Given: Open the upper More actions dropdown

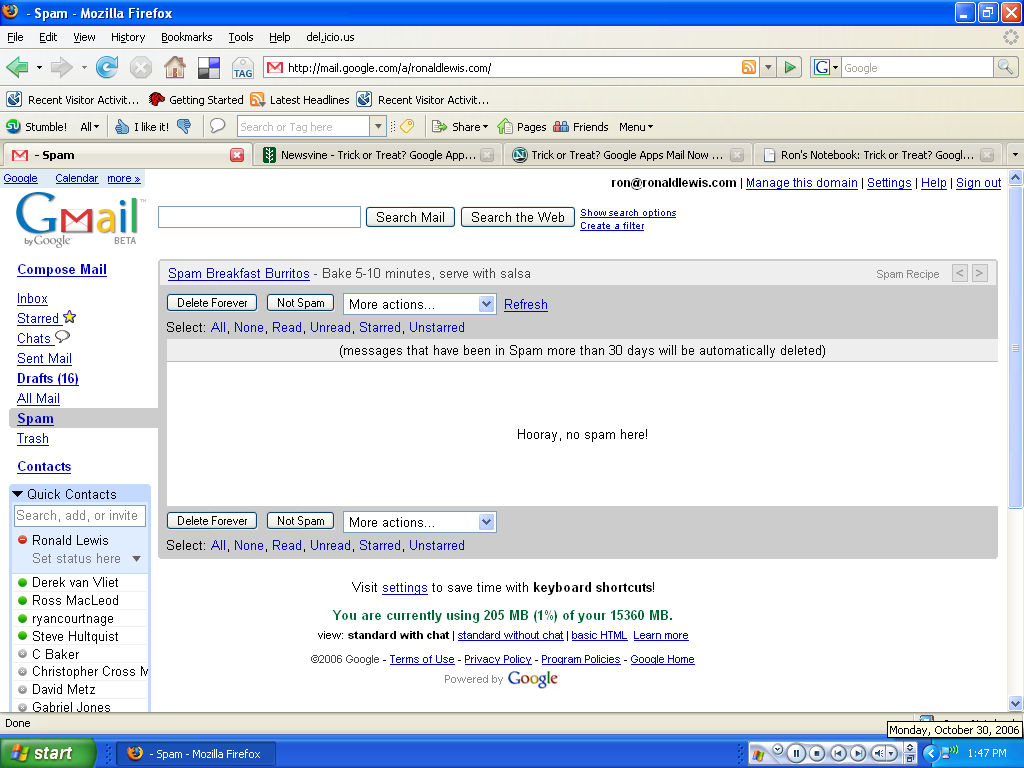Looking at the screenshot, I should click(419, 304).
